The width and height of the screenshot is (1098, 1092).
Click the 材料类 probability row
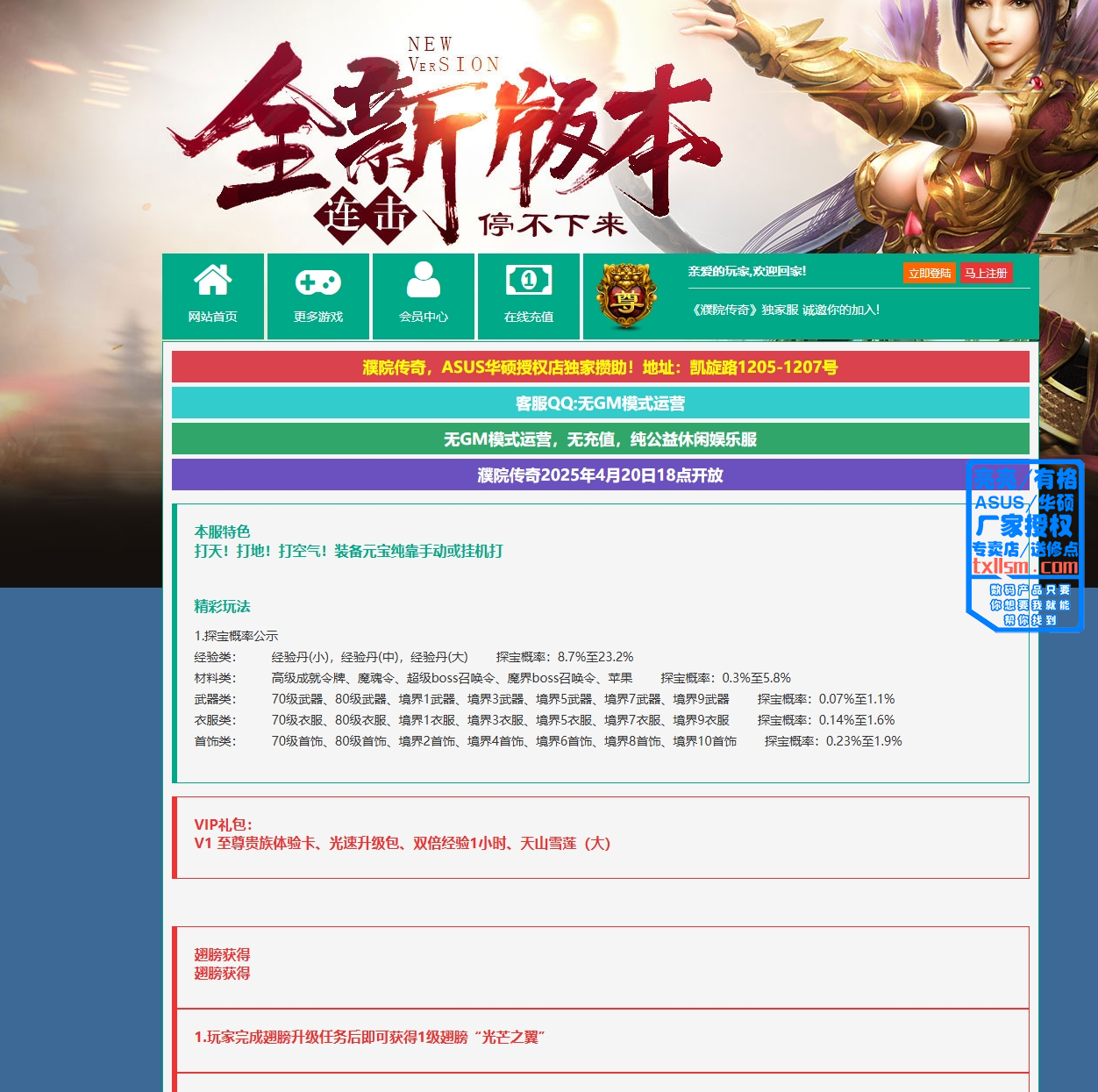tap(493, 678)
